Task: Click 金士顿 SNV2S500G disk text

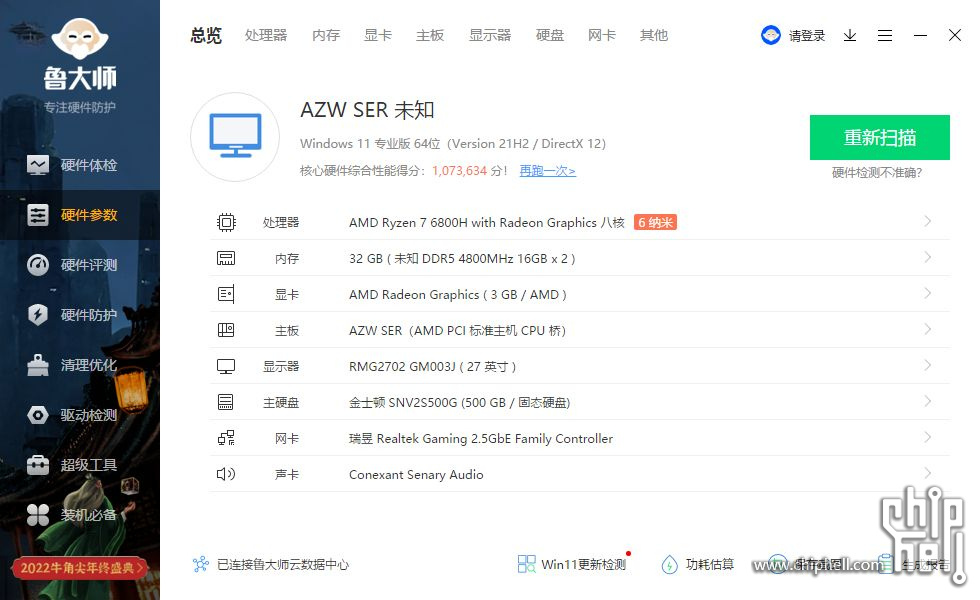Action: click(x=459, y=402)
